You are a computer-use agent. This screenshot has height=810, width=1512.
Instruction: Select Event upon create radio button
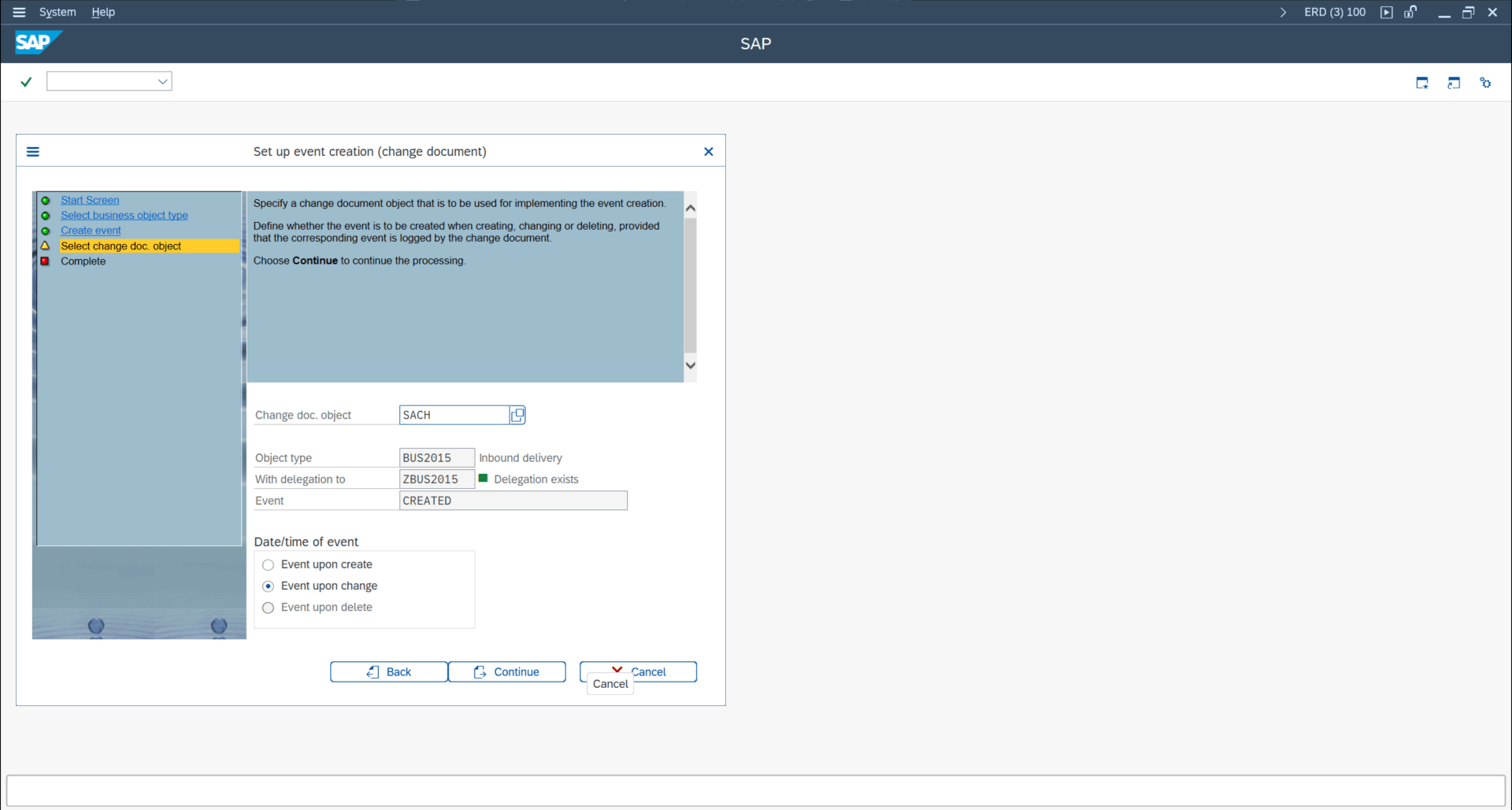point(269,565)
